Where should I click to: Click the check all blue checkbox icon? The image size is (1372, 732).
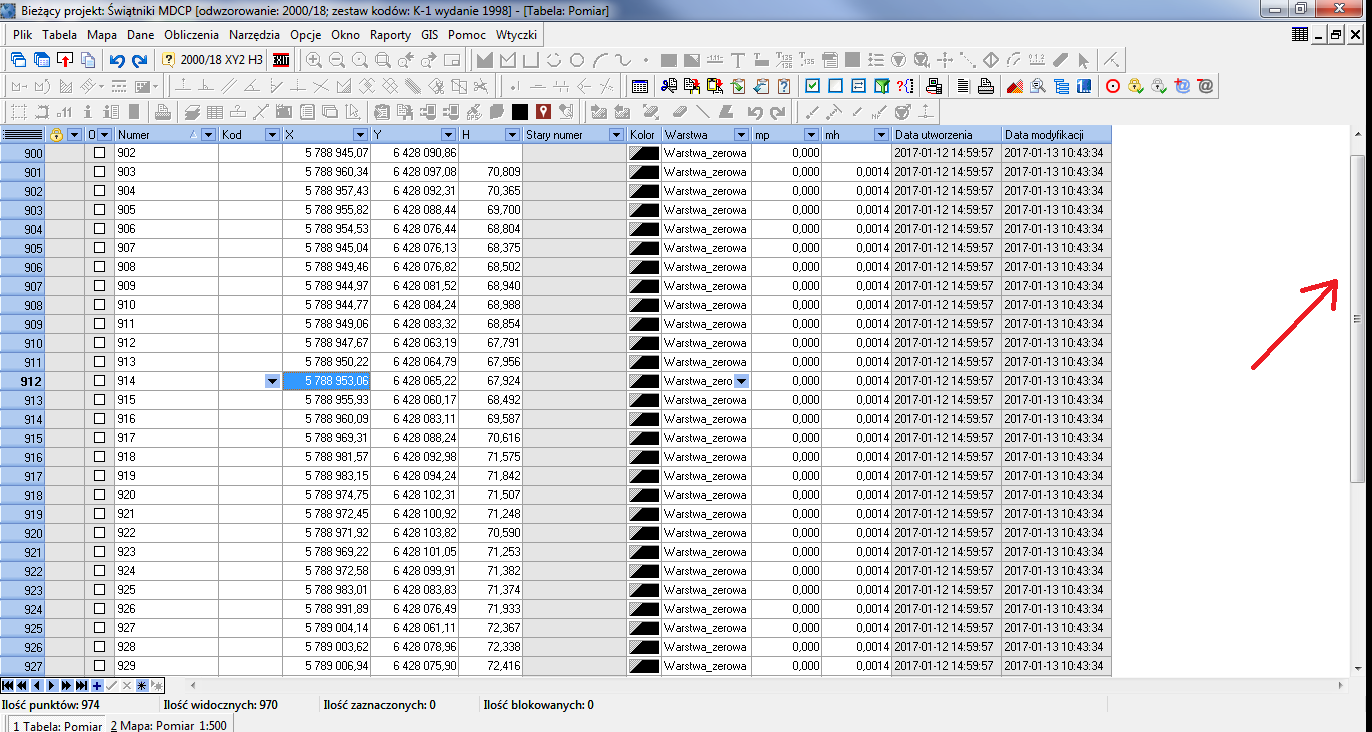pos(812,86)
